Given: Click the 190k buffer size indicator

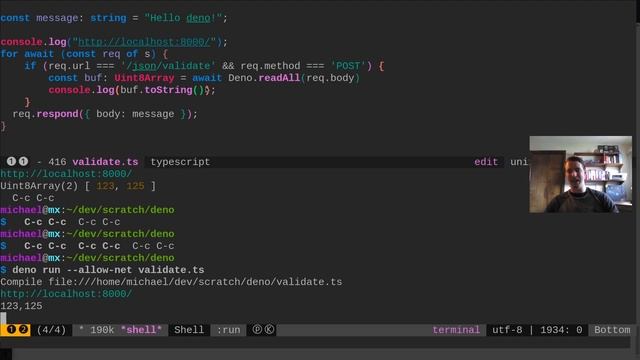Looking at the screenshot, I should (x=102, y=330).
